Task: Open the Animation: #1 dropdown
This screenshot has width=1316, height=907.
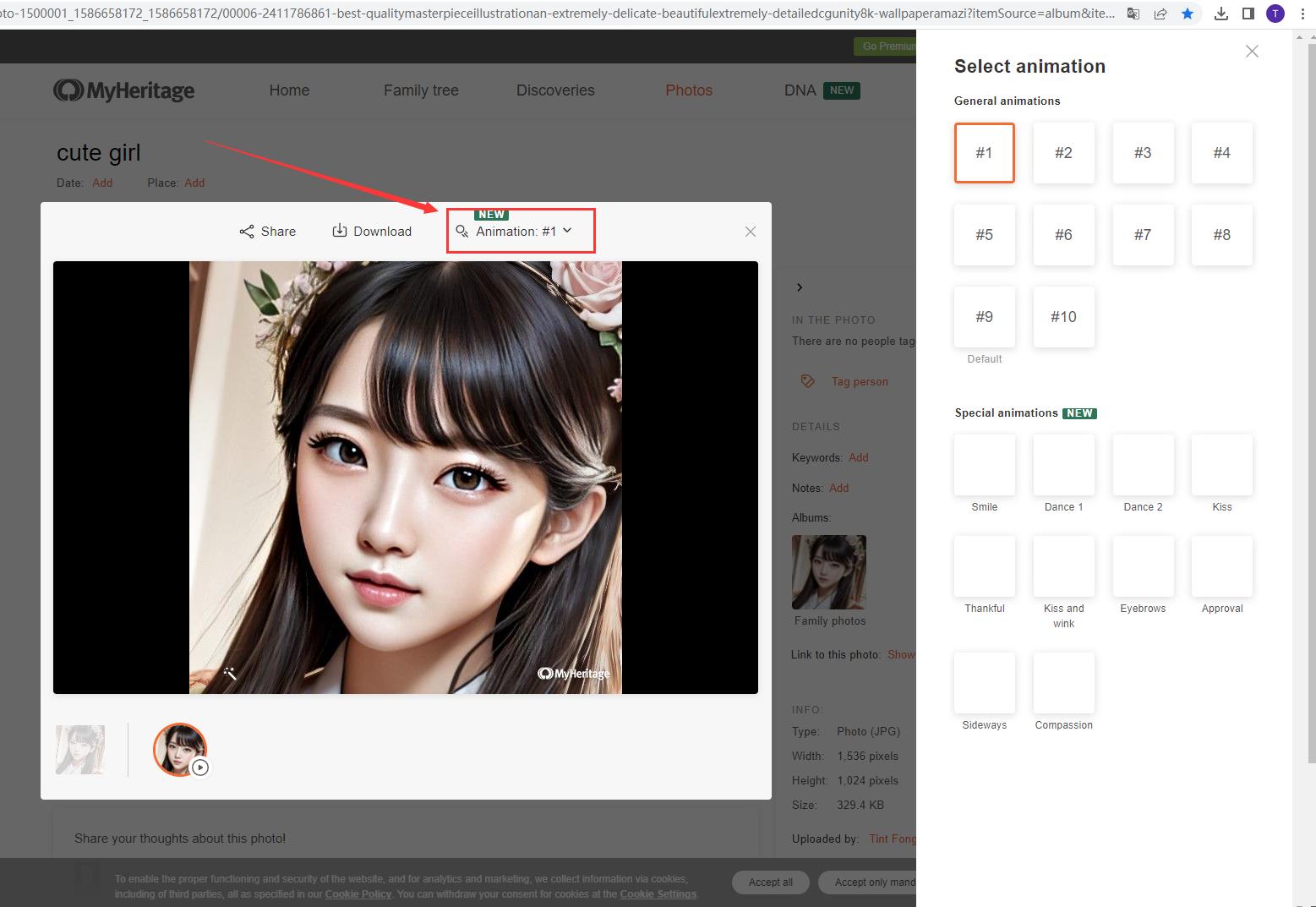Action: (x=521, y=231)
